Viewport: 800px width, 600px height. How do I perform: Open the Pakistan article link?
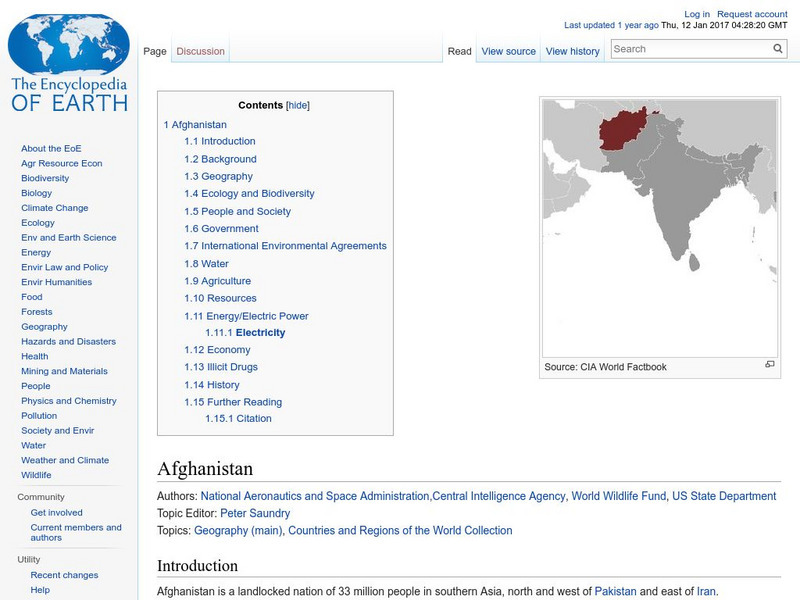[617, 591]
